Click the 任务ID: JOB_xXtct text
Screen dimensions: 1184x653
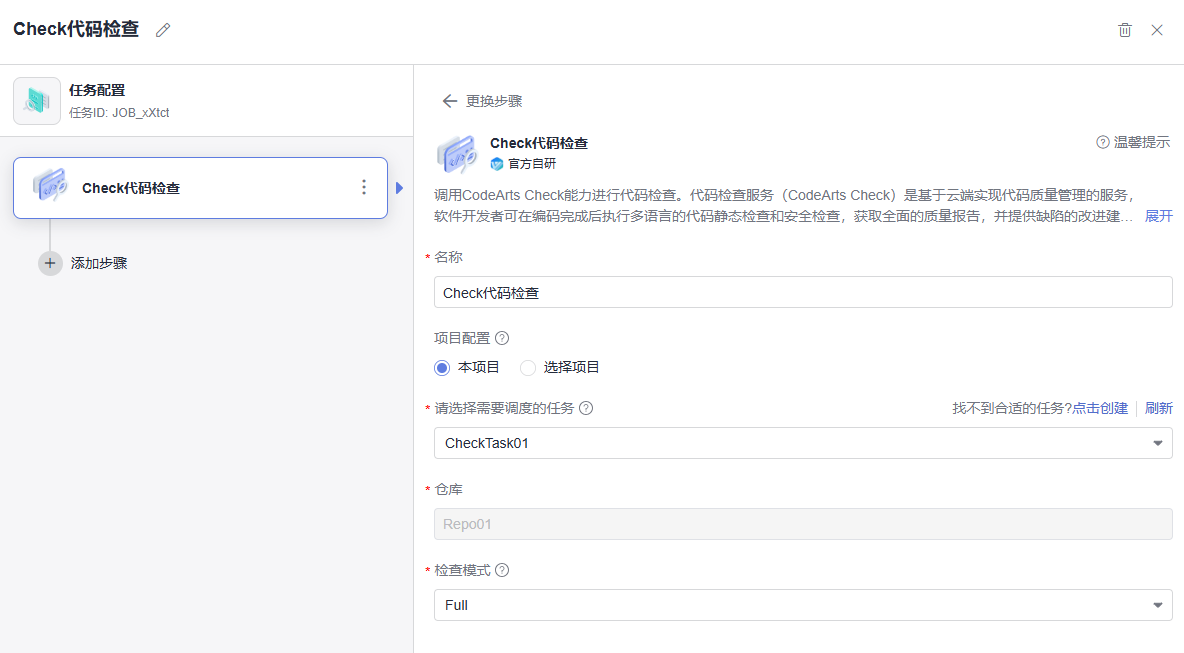pos(119,113)
